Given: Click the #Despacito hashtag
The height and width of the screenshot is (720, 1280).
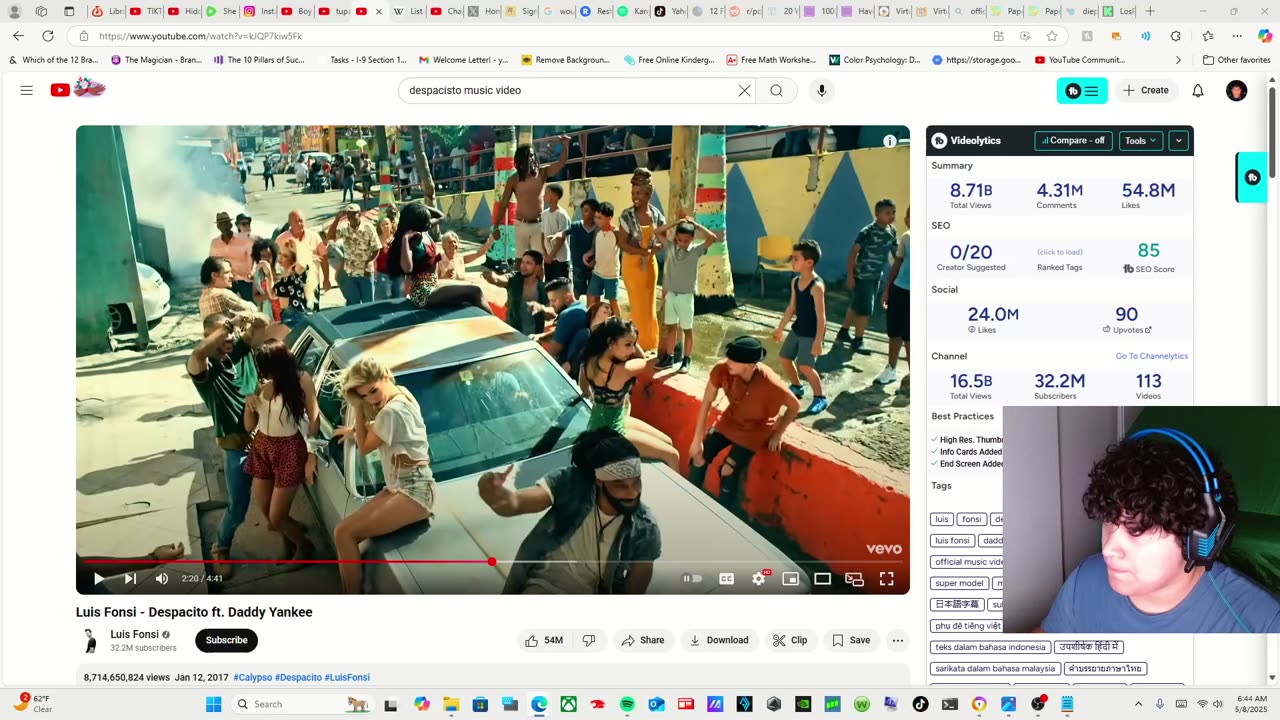Looking at the screenshot, I should point(298,677).
